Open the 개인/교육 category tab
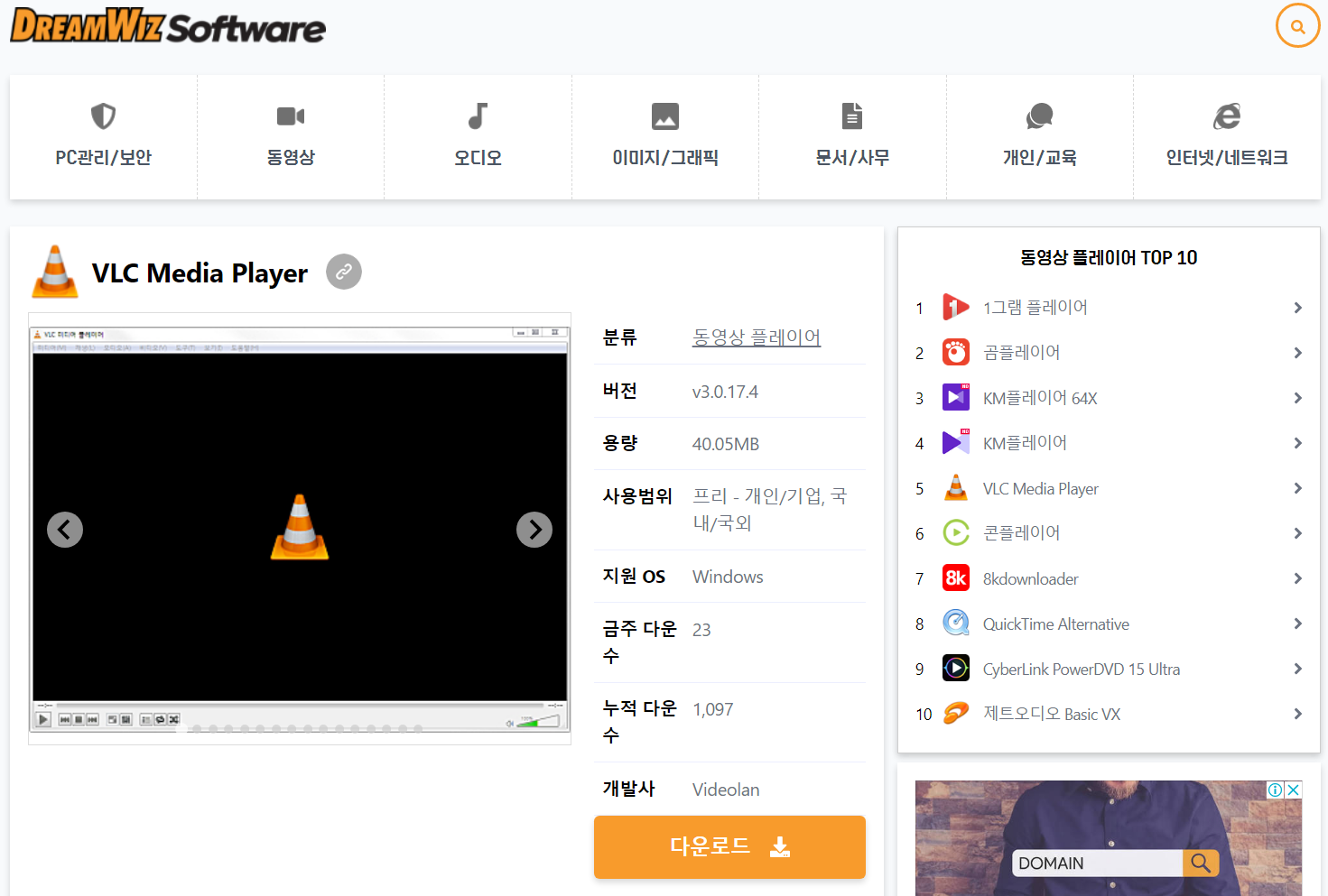 point(1039,137)
